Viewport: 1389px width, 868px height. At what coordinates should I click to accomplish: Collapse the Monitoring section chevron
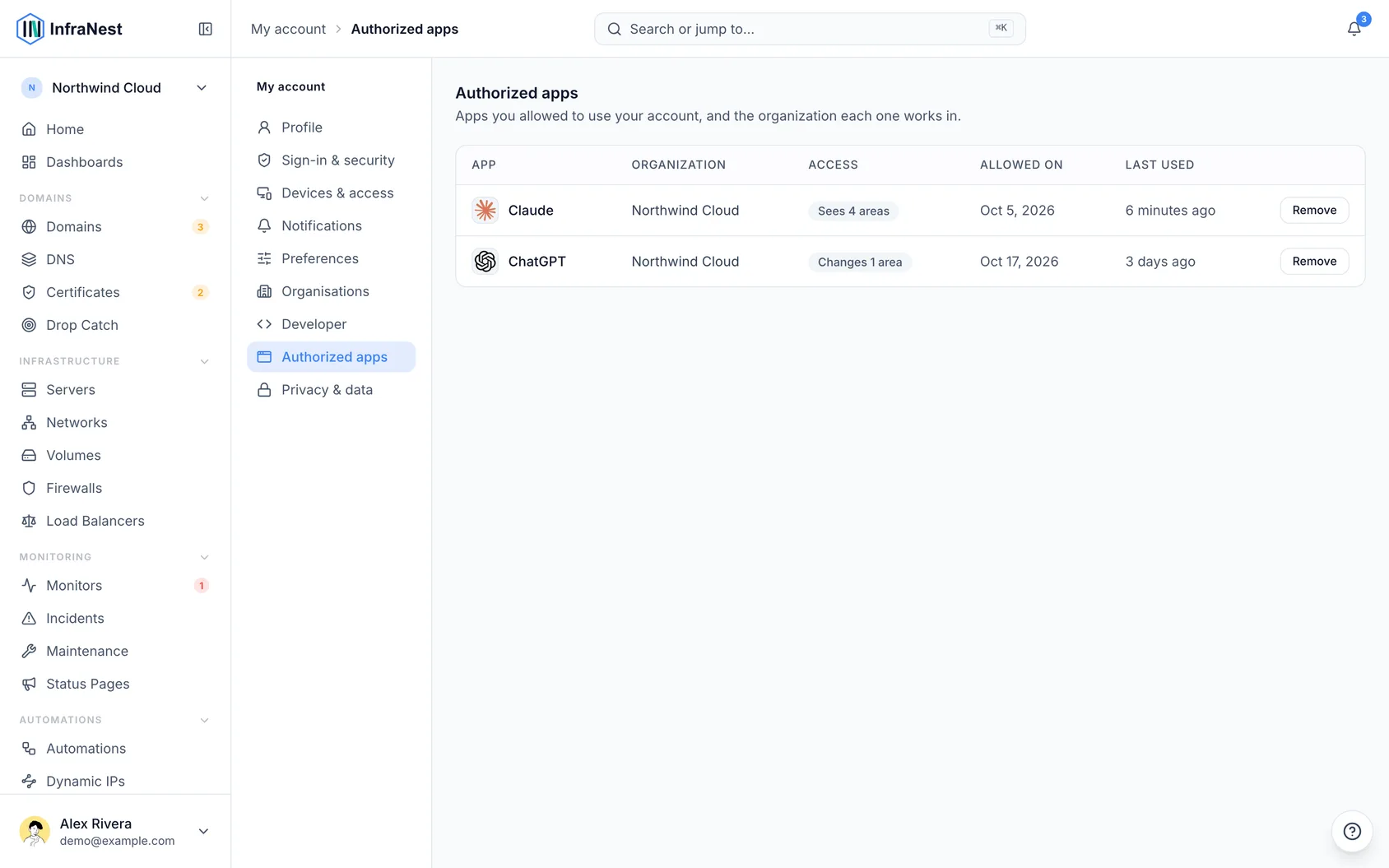point(205,557)
